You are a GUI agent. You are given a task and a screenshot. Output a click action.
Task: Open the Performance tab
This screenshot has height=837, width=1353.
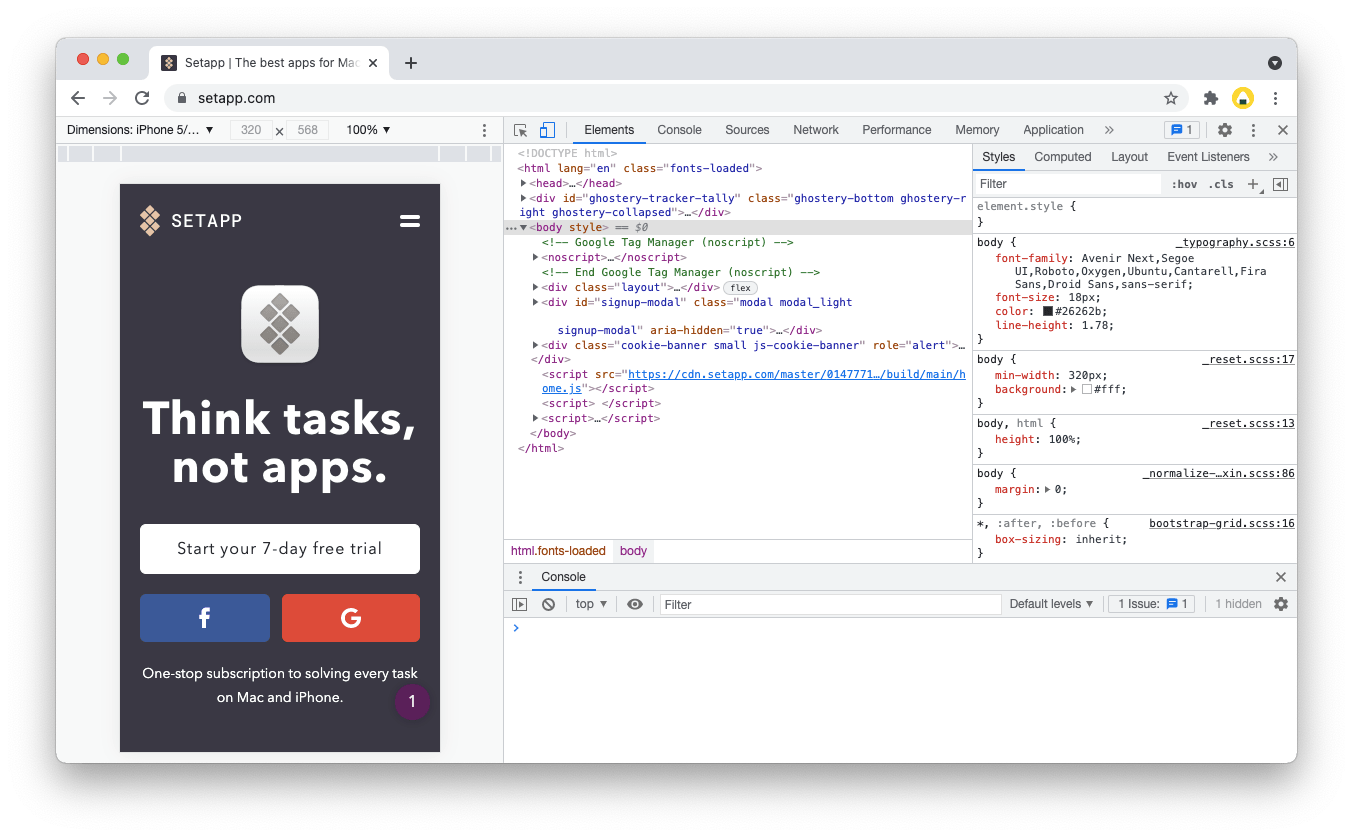pyautogui.click(x=897, y=130)
